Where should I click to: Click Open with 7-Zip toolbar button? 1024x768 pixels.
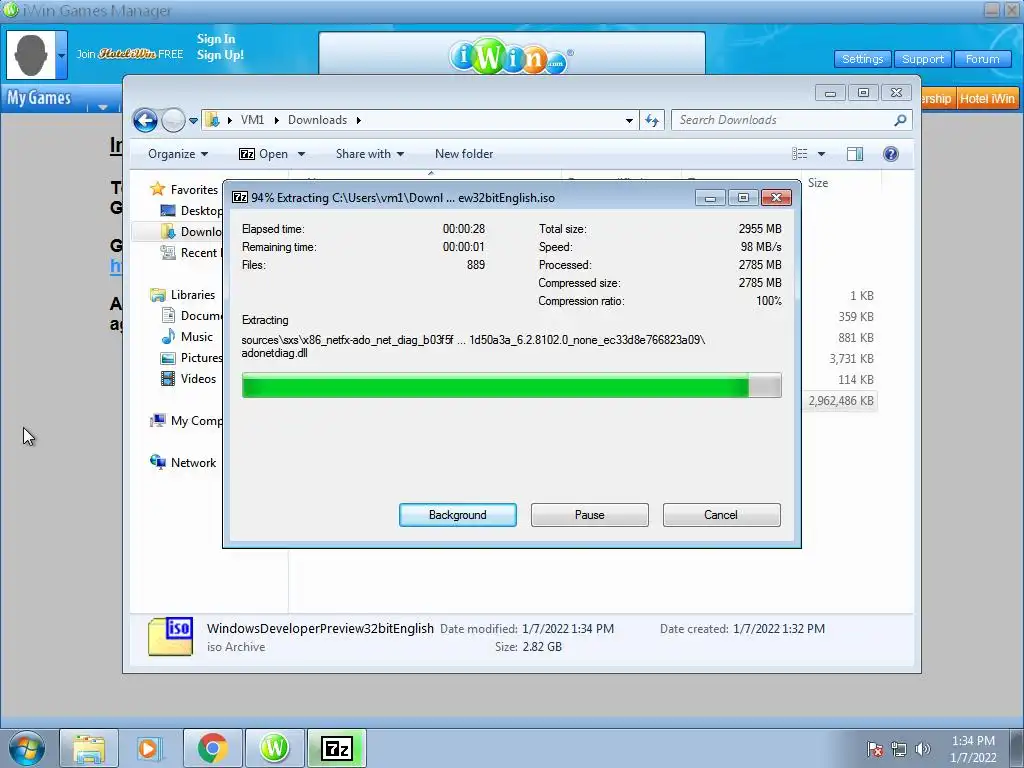tap(263, 154)
